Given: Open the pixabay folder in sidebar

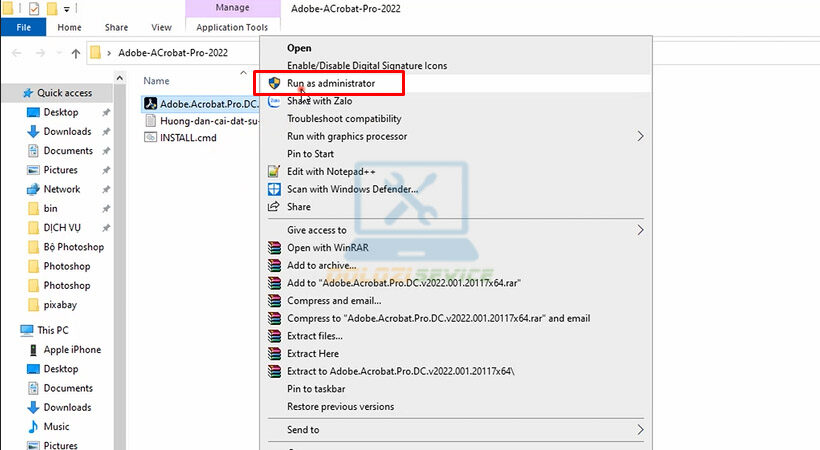Looking at the screenshot, I should pyautogui.click(x=60, y=304).
